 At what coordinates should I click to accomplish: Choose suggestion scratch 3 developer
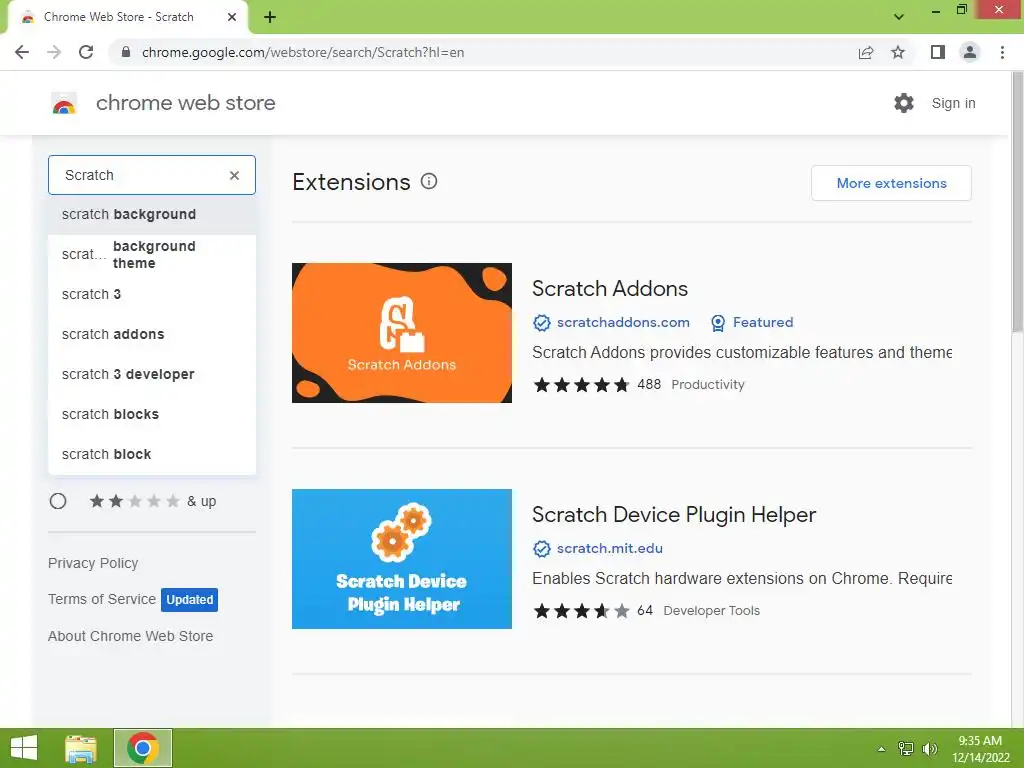(152, 374)
